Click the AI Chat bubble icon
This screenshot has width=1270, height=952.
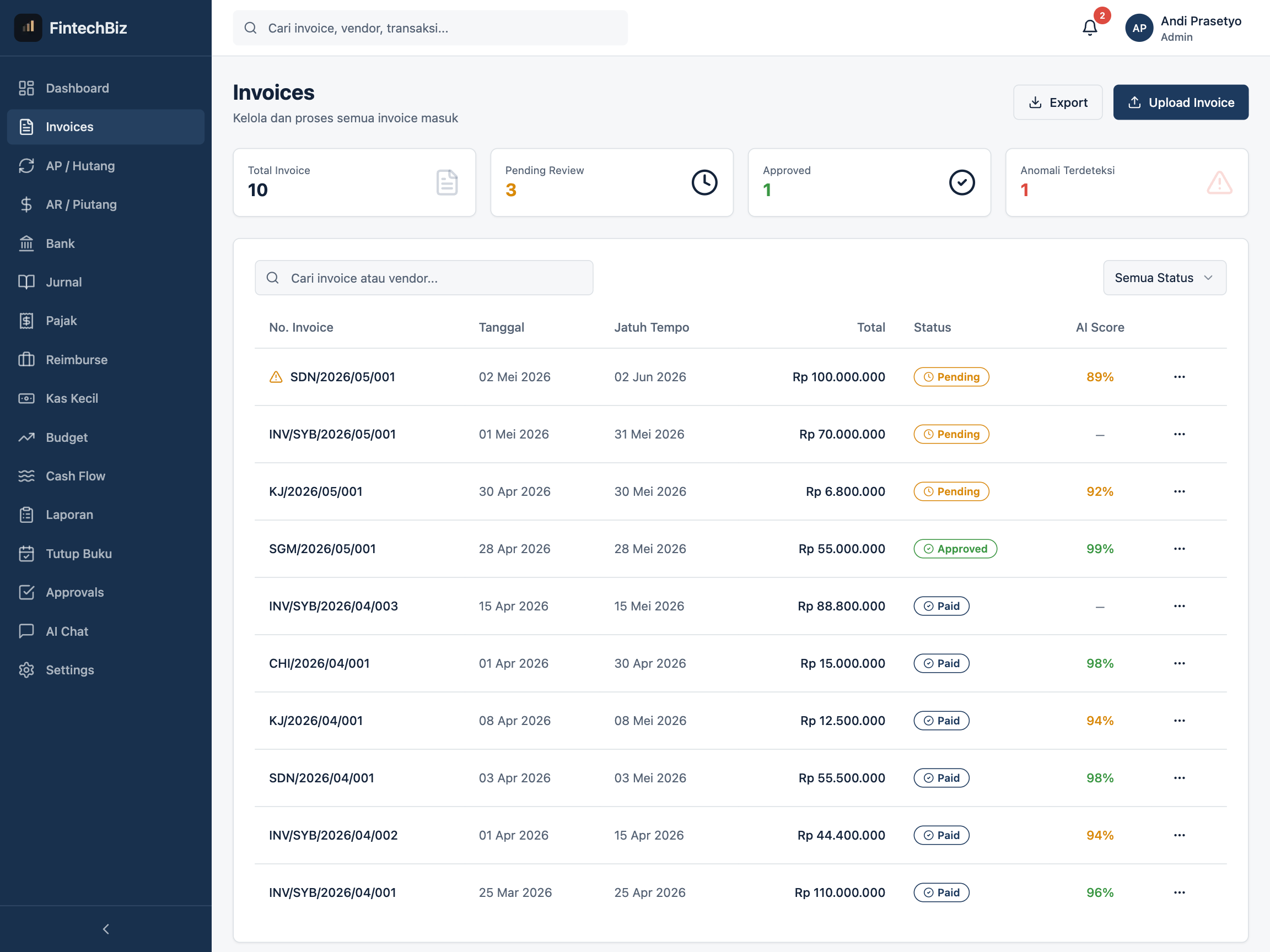(x=26, y=631)
